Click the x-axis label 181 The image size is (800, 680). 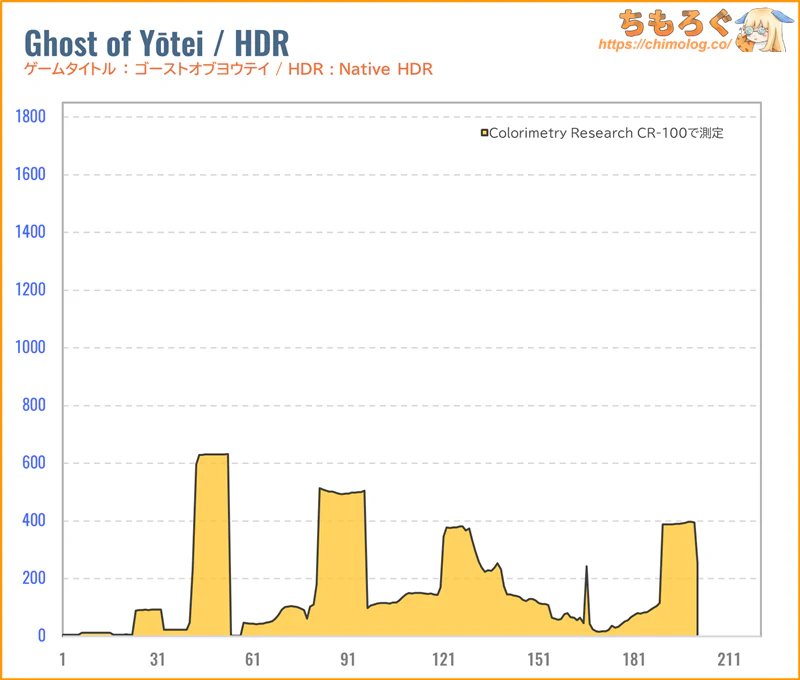coord(634,659)
